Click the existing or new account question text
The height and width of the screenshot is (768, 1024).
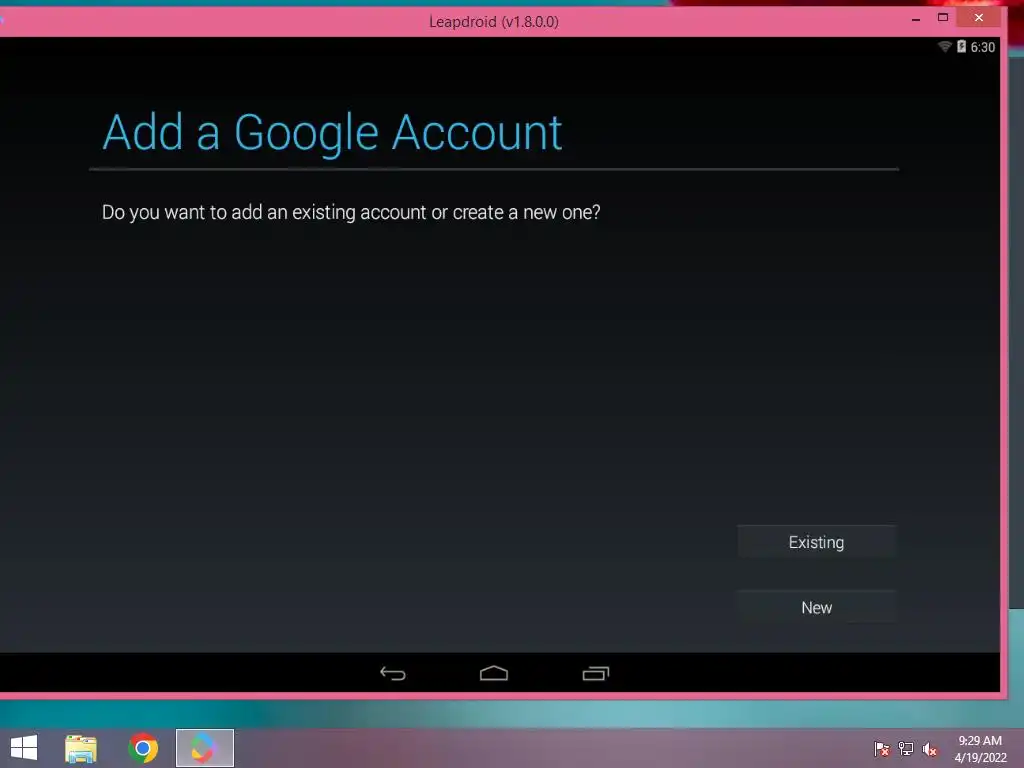click(x=351, y=212)
